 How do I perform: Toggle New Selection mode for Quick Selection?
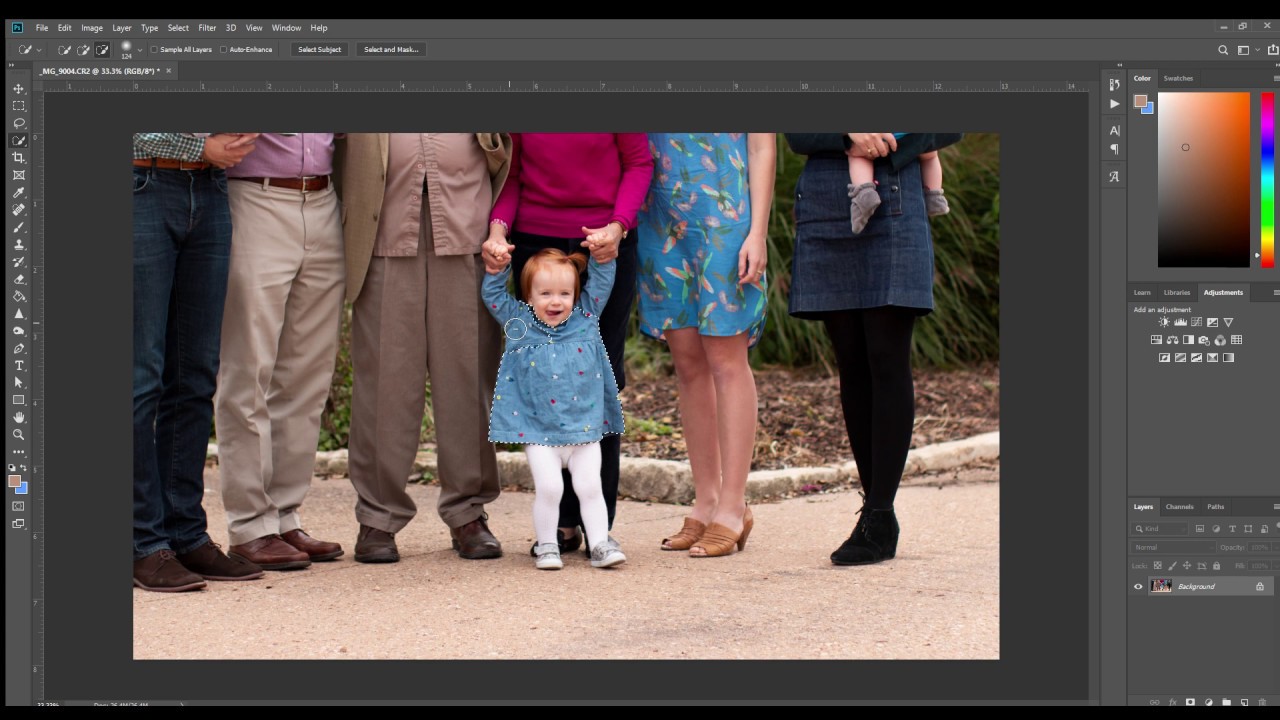(65, 49)
